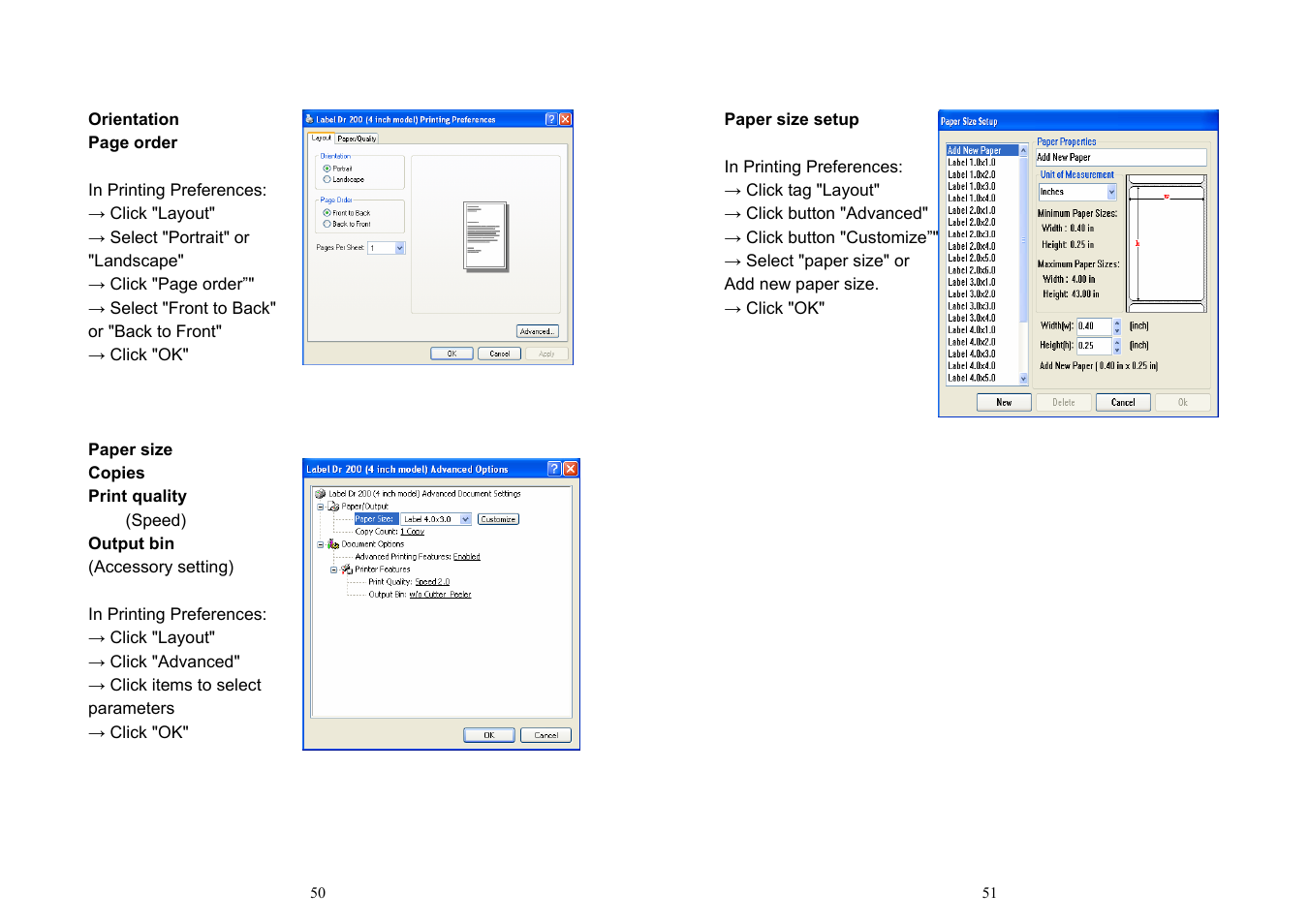Screen dimensions: 1309x924
Task: Click the Document Options node icon
Action: click(x=333, y=544)
